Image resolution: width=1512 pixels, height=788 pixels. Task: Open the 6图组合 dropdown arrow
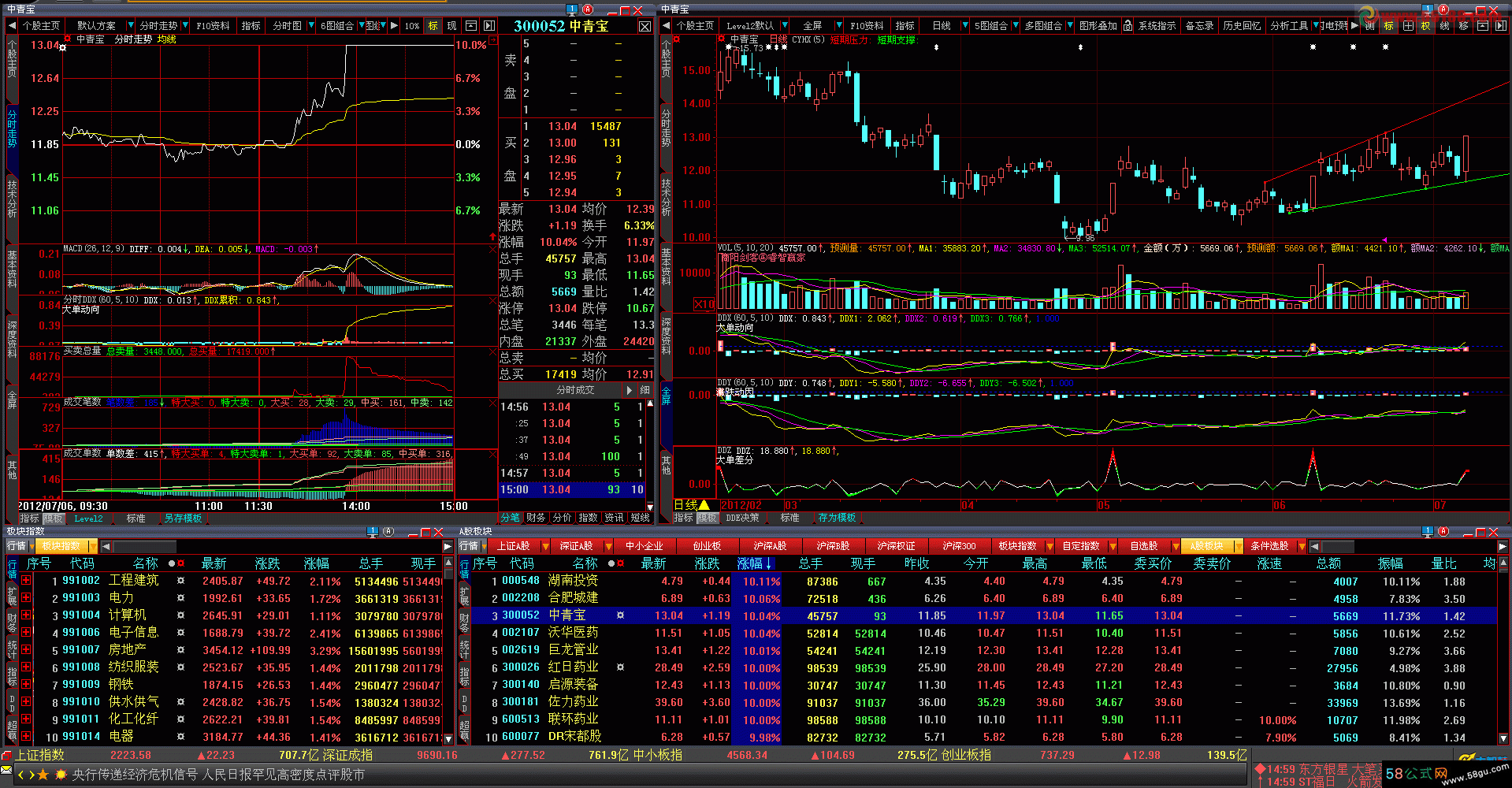click(x=361, y=25)
